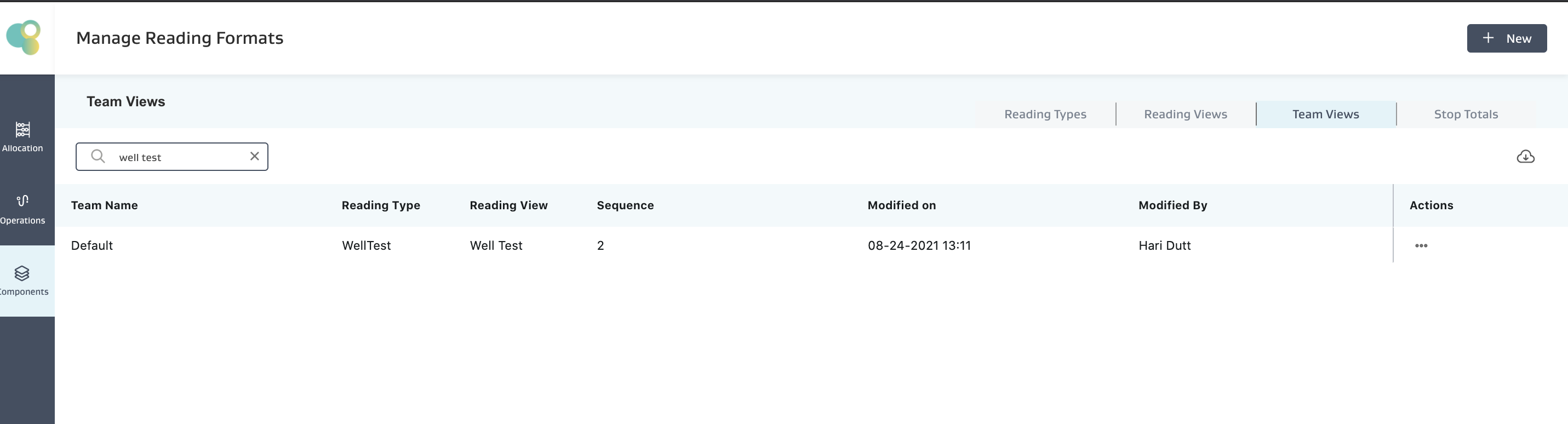Screen dimensions: 1568x424
Task: Click the cloud download icon
Action: click(1525, 157)
